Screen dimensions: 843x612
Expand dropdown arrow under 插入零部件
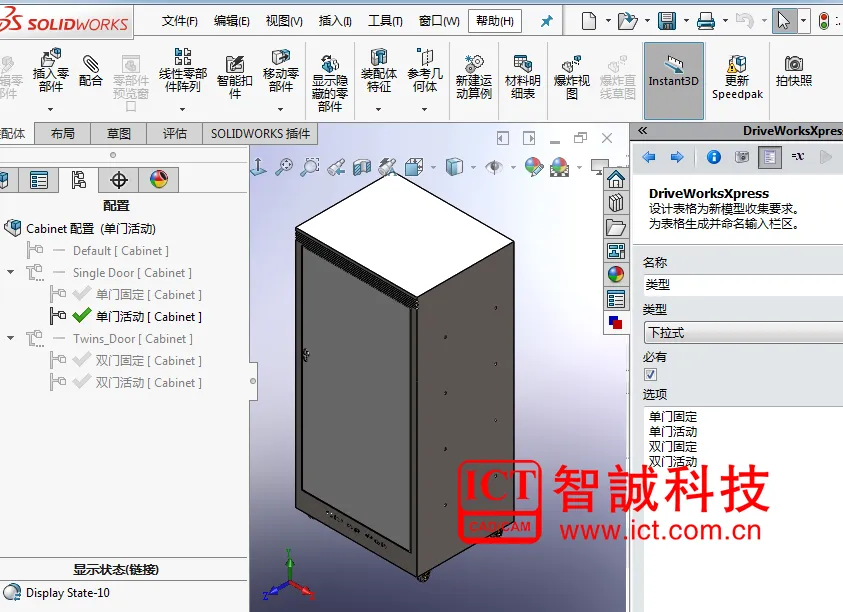pyautogui.click(x=51, y=109)
